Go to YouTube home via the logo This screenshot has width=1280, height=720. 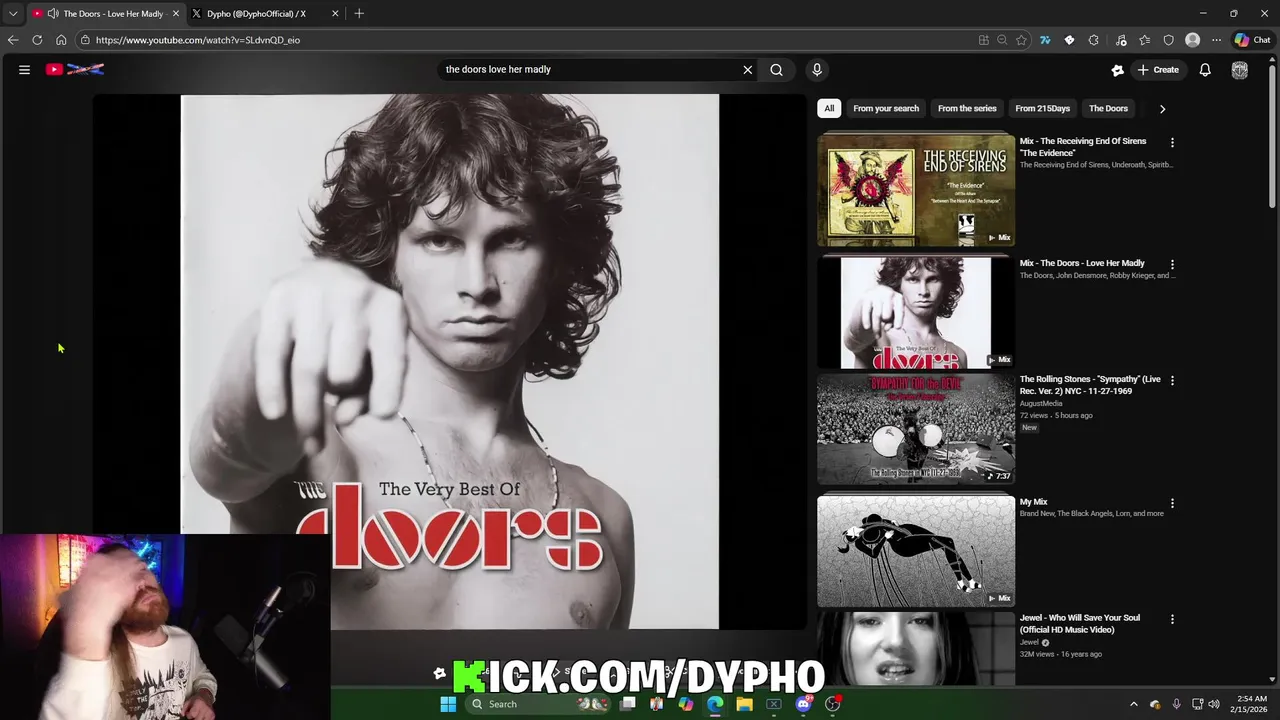75,69
